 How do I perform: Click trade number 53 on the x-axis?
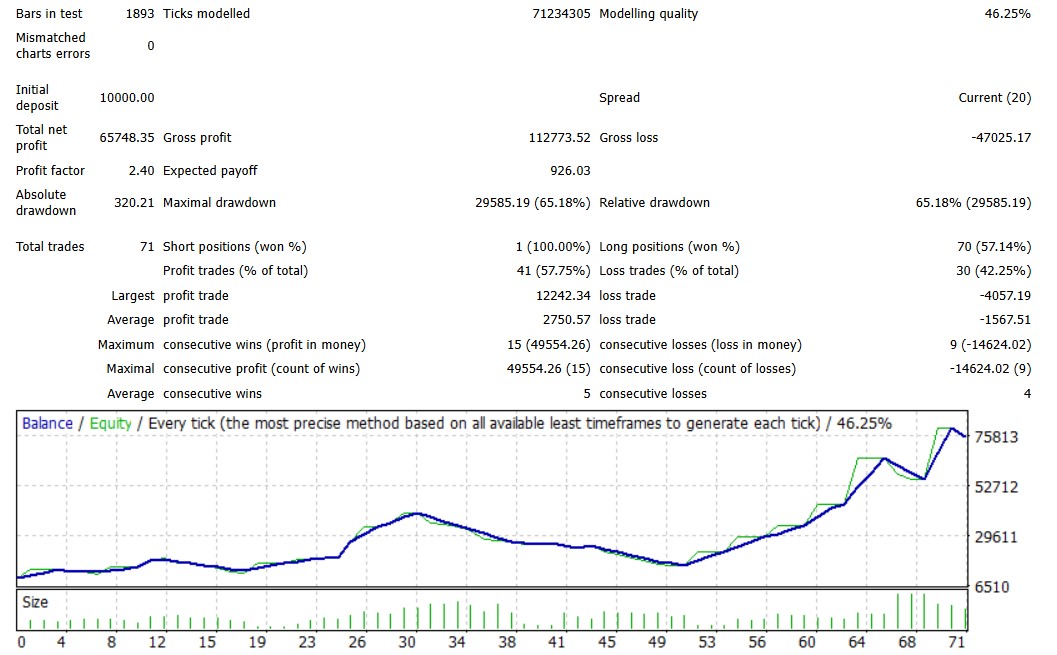pos(707,642)
